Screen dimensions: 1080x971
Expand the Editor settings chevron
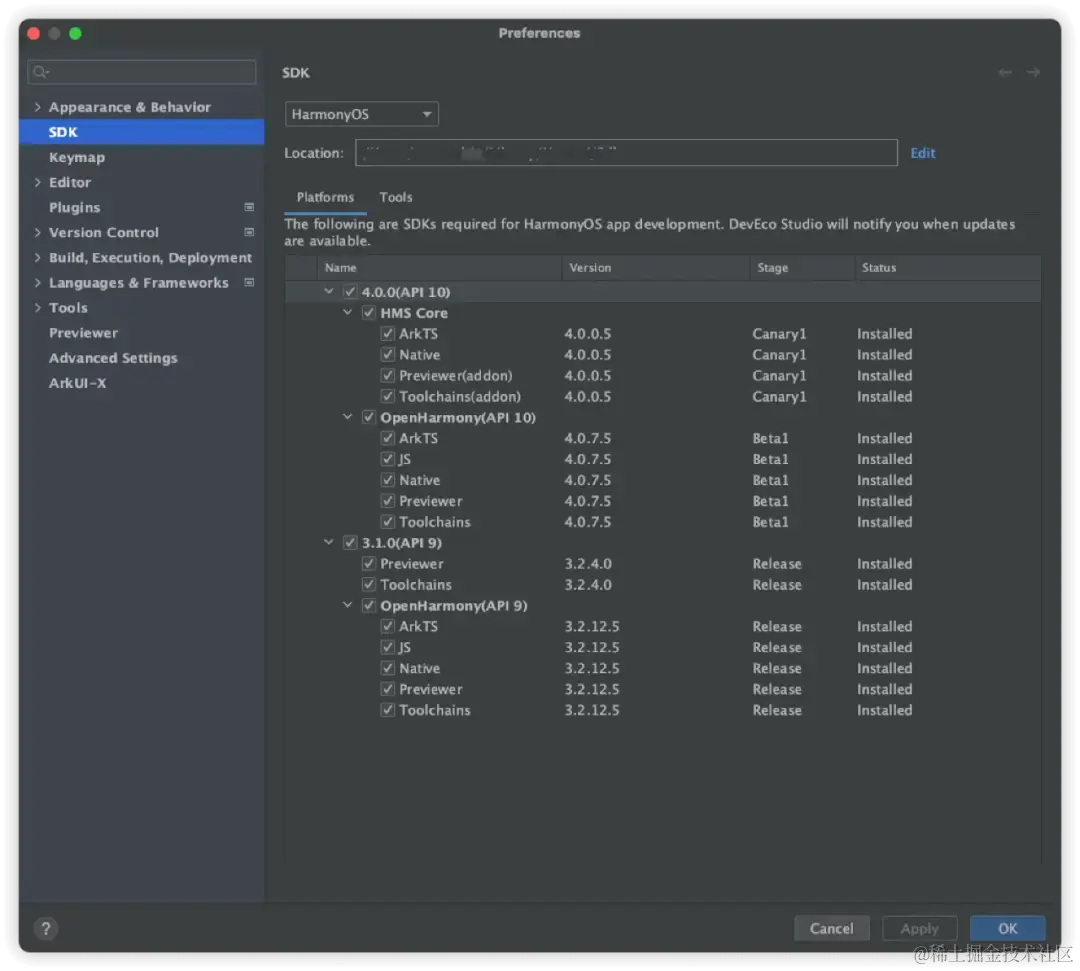[37, 182]
